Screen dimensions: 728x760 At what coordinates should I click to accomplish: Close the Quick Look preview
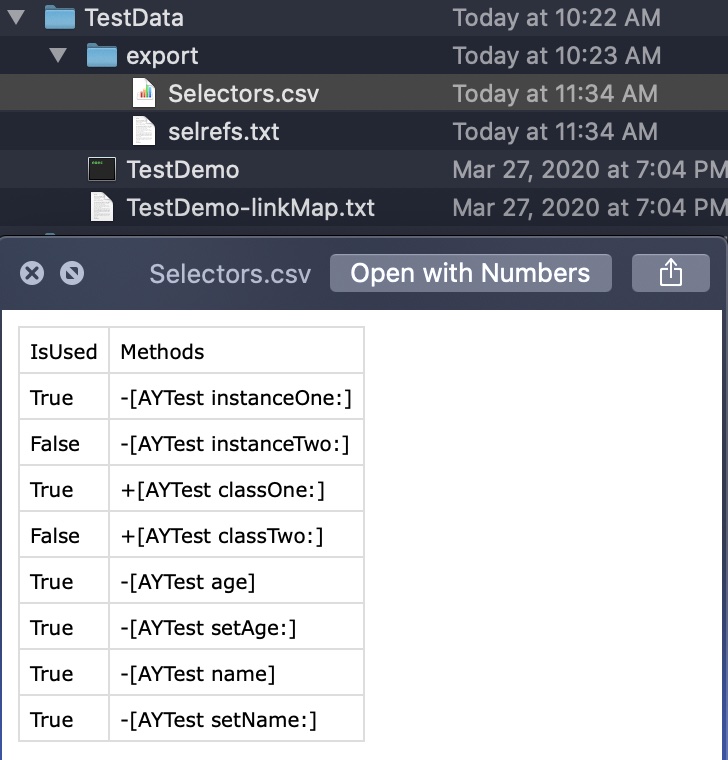click(x=32, y=273)
